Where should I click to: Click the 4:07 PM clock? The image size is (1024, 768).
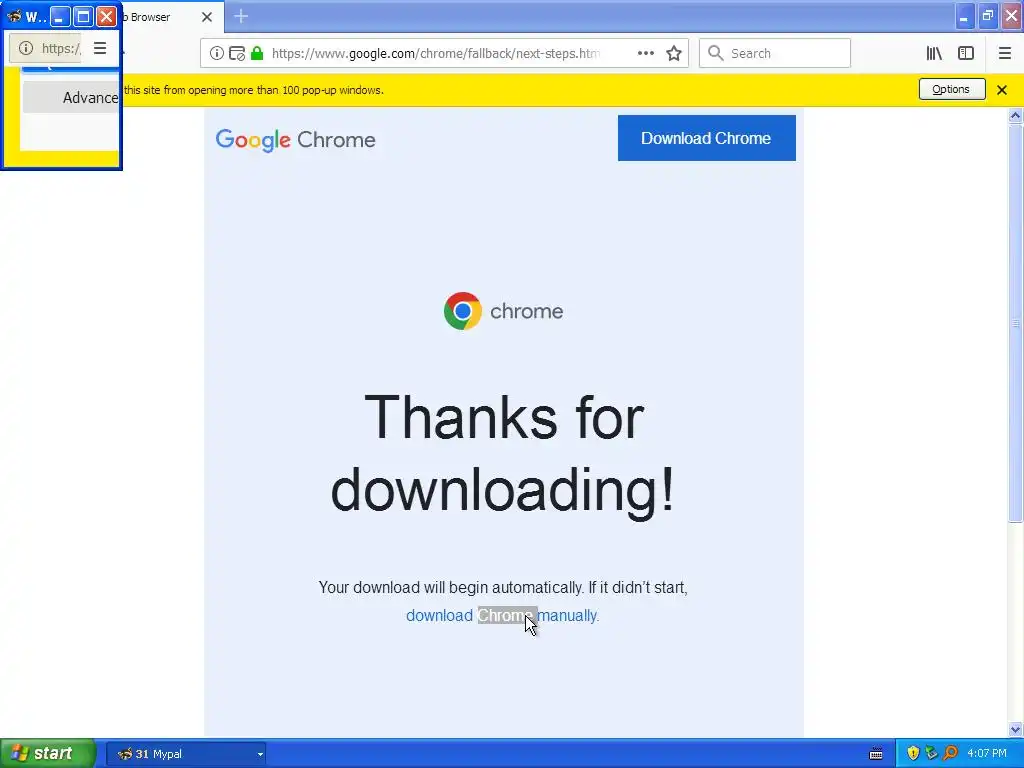987,754
